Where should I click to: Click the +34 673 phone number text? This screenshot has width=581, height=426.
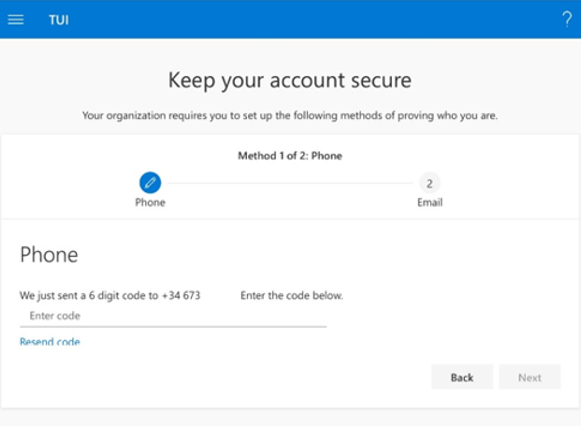coord(181,296)
